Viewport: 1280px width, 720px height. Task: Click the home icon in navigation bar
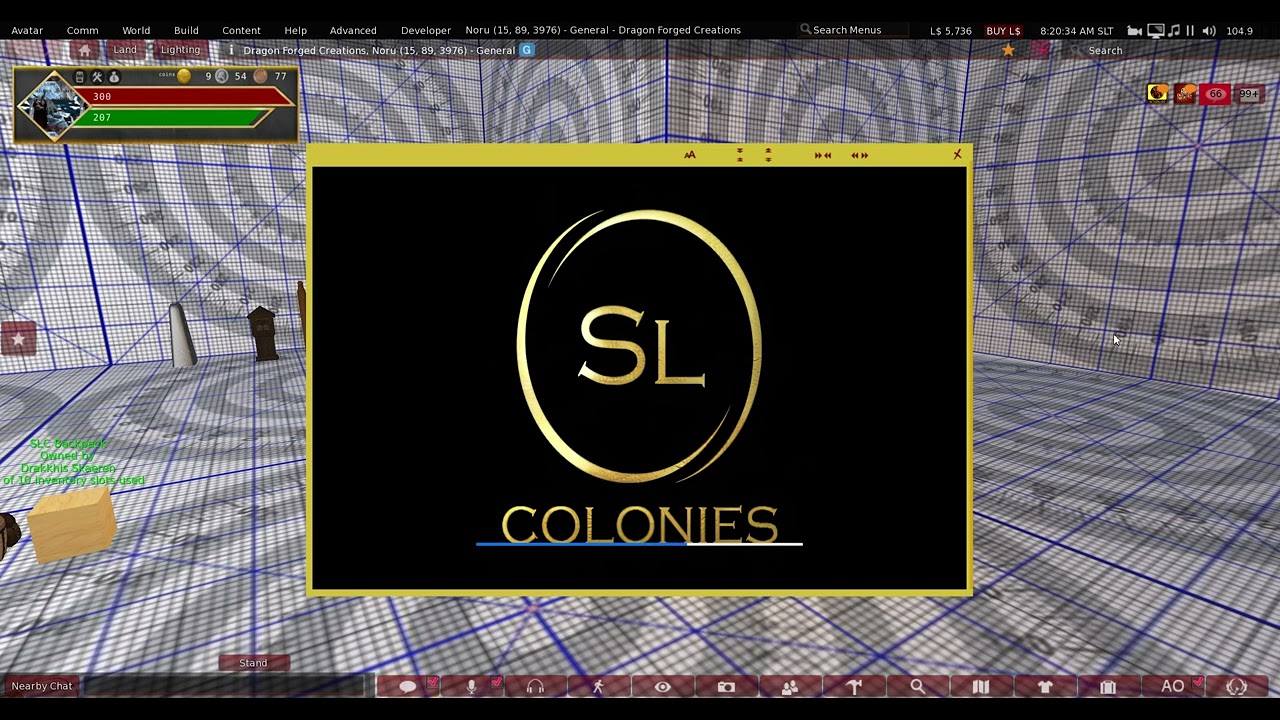coord(85,50)
